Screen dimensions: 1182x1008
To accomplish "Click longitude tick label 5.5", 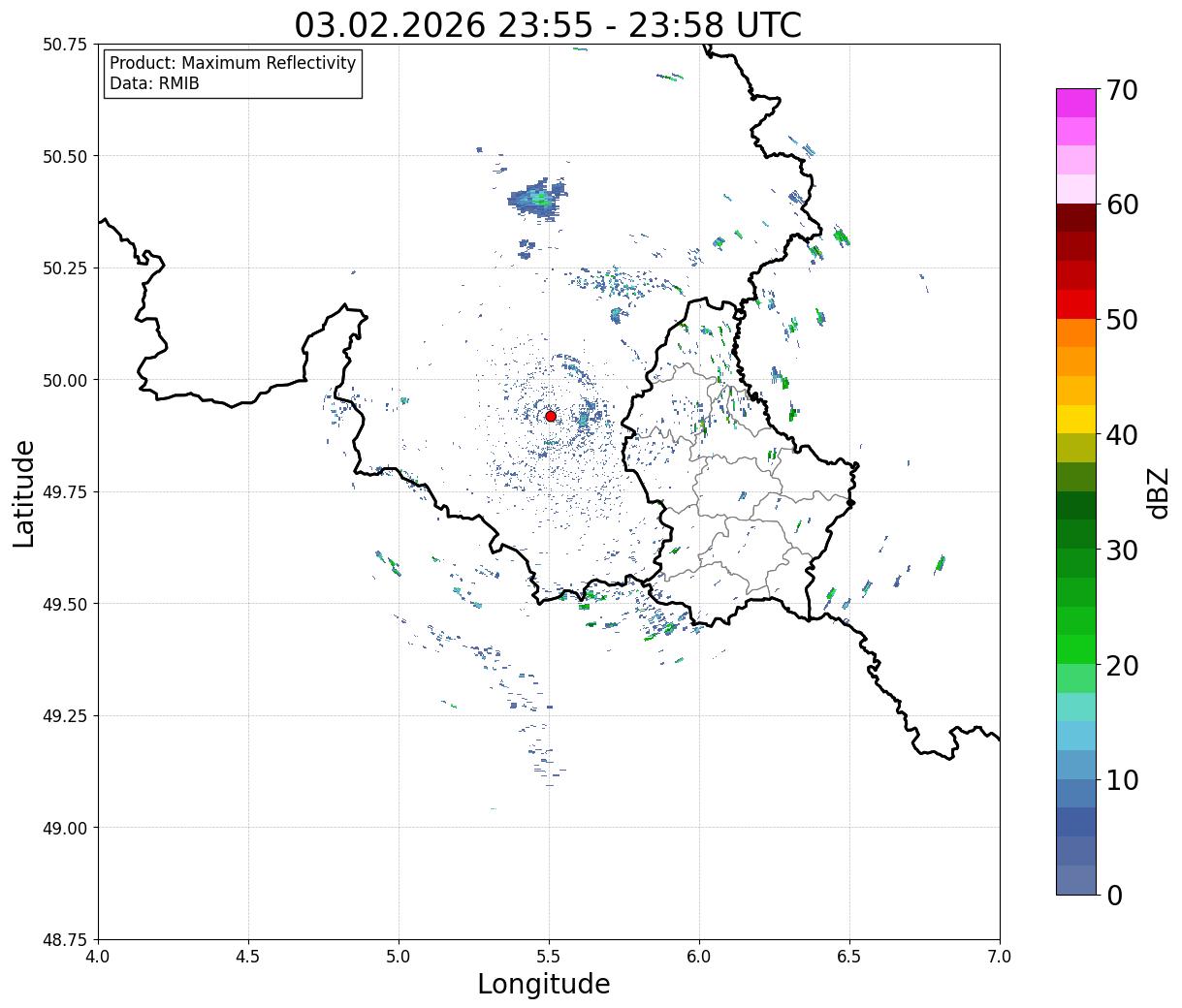I will coord(549,957).
